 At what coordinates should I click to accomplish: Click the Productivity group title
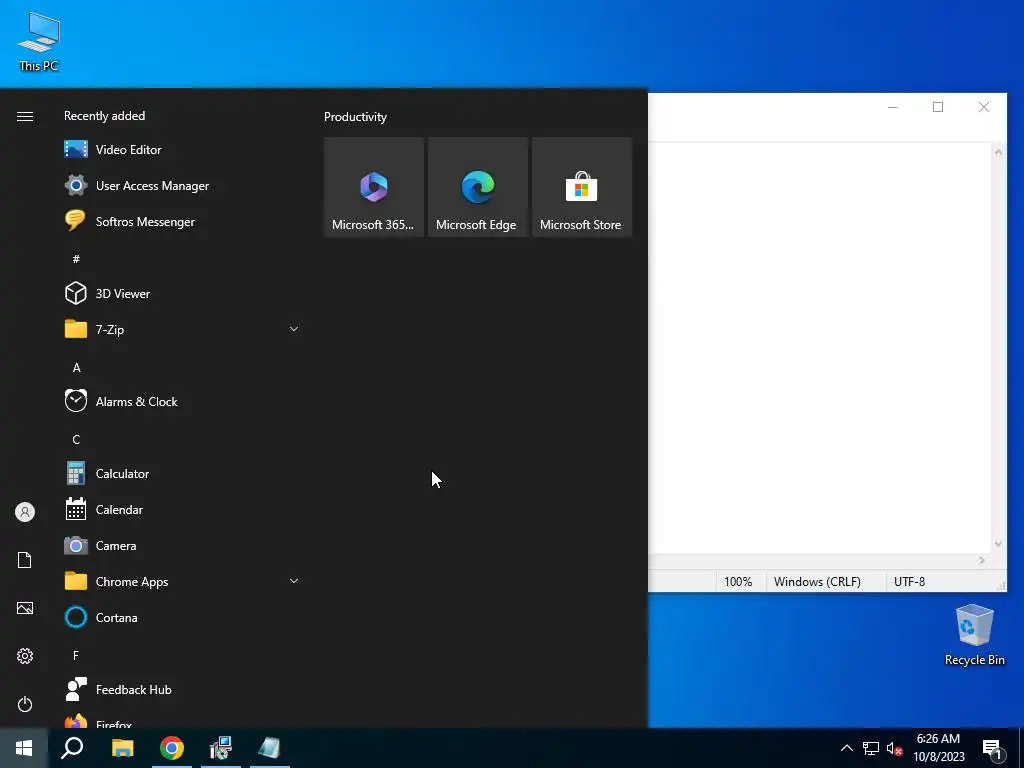point(355,117)
